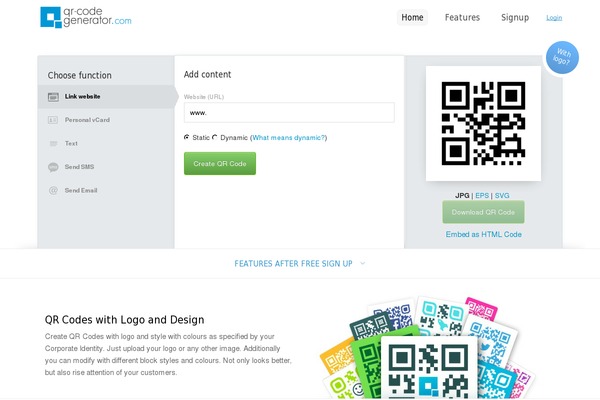
Task: Click the blue 'With logo?' badge
Action: pos(562,57)
